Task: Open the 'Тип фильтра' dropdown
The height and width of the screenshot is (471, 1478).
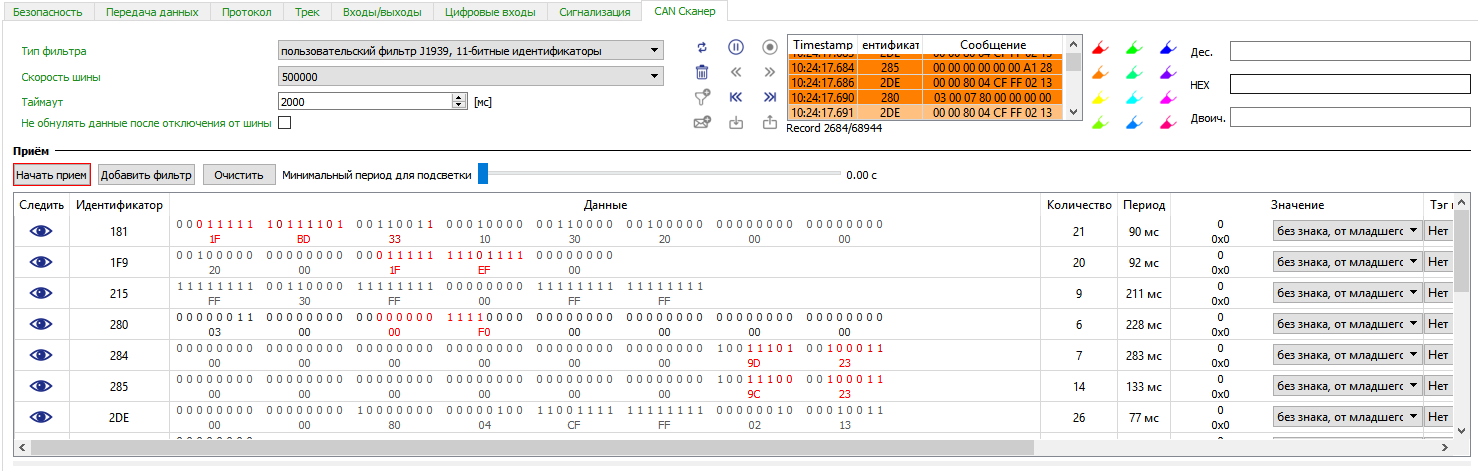Action: [x=470, y=51]
